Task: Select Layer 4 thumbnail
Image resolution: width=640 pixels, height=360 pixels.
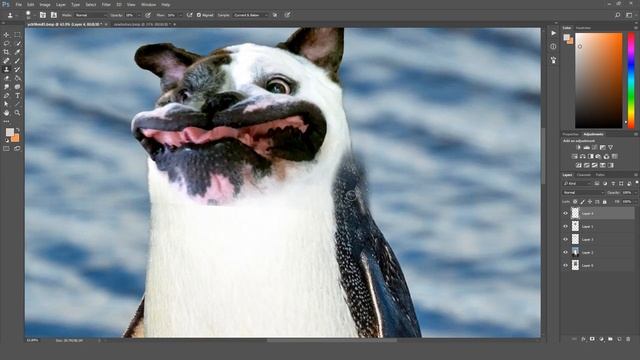Action: 575,213
